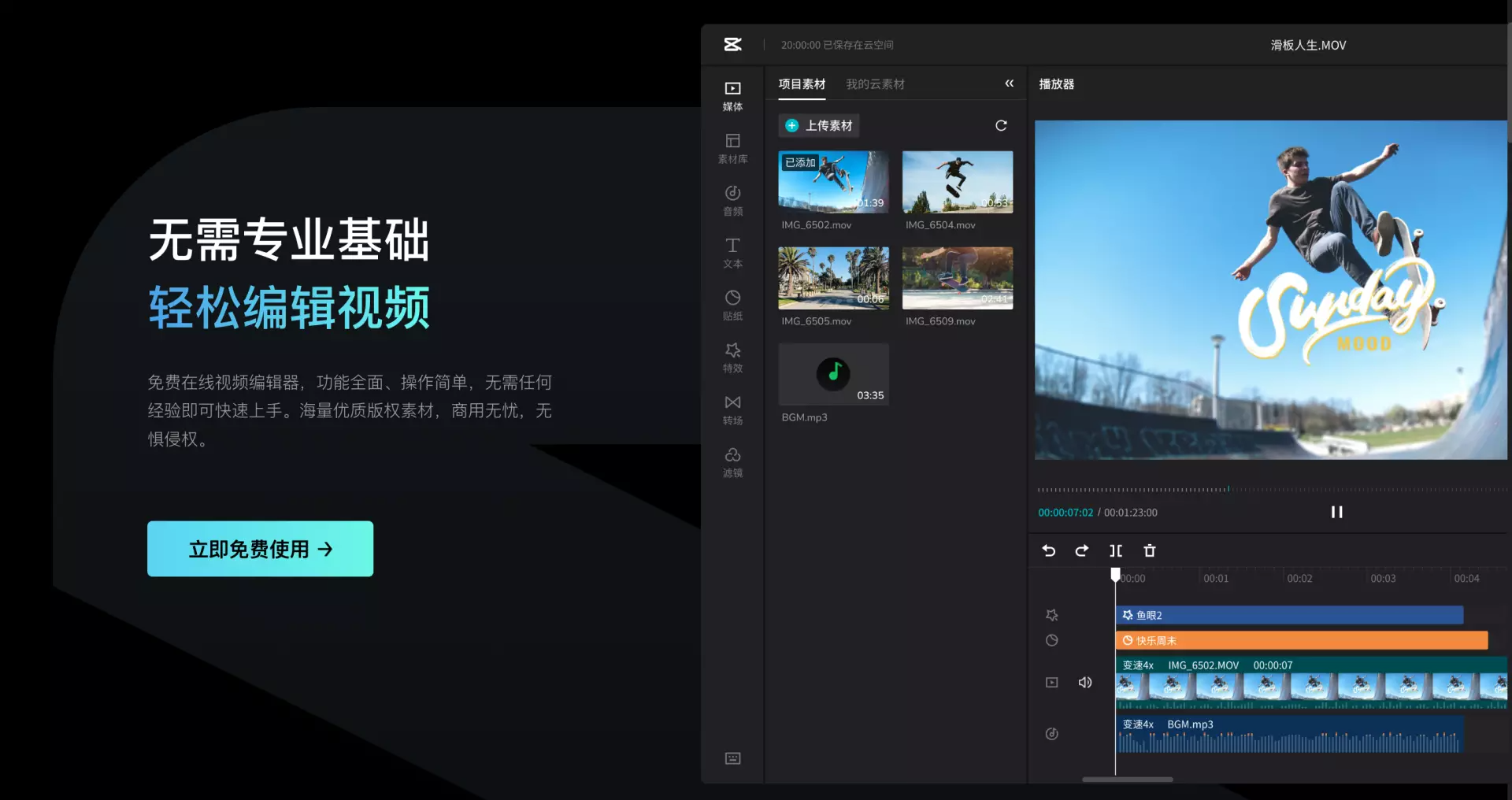Click the 滑板人生.MOV project title
This screenshot has height=800, width=1512.
pyautogui.click(x=1308, y=46)
